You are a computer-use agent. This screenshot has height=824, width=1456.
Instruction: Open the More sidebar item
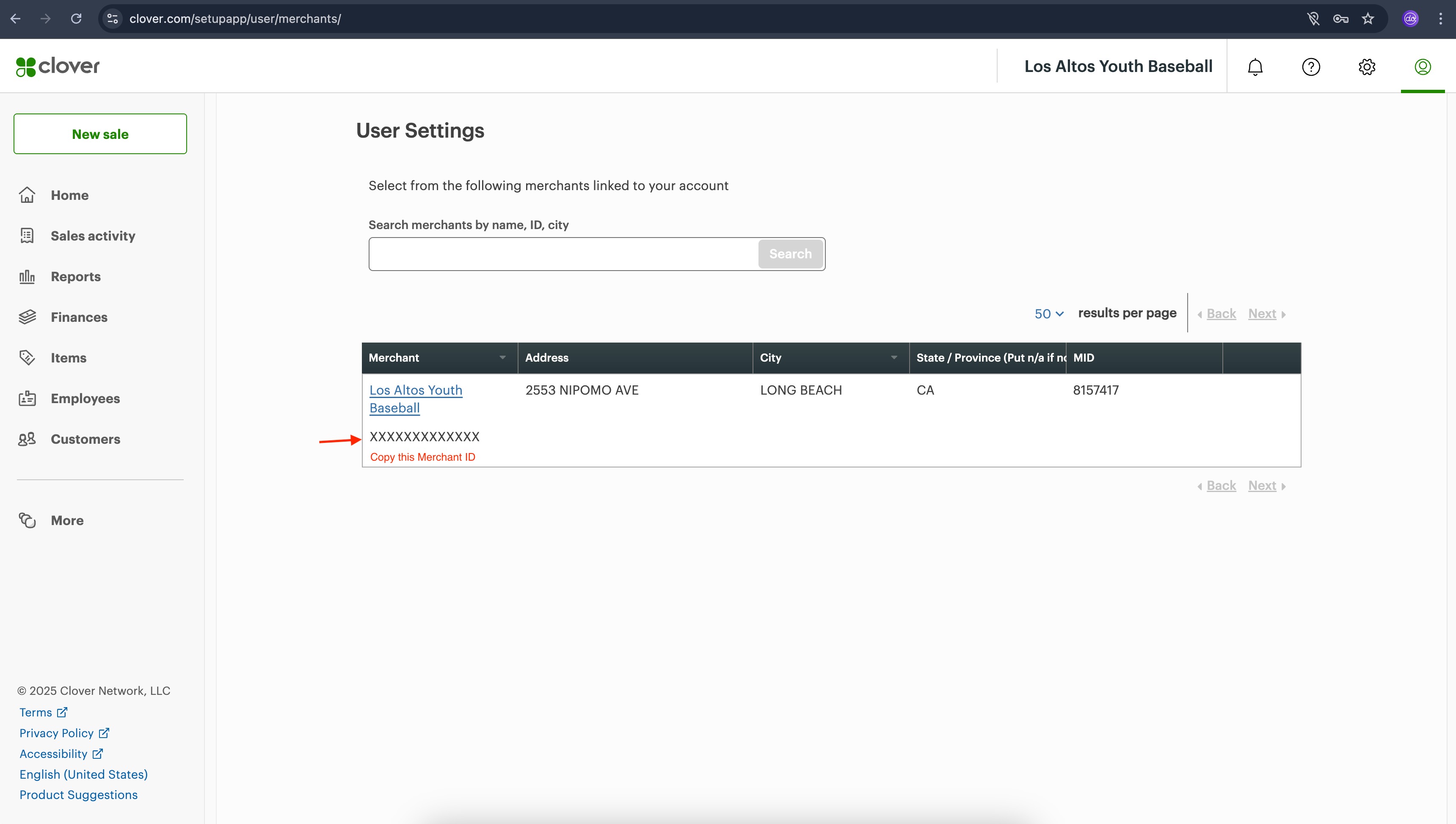point(67,520)
